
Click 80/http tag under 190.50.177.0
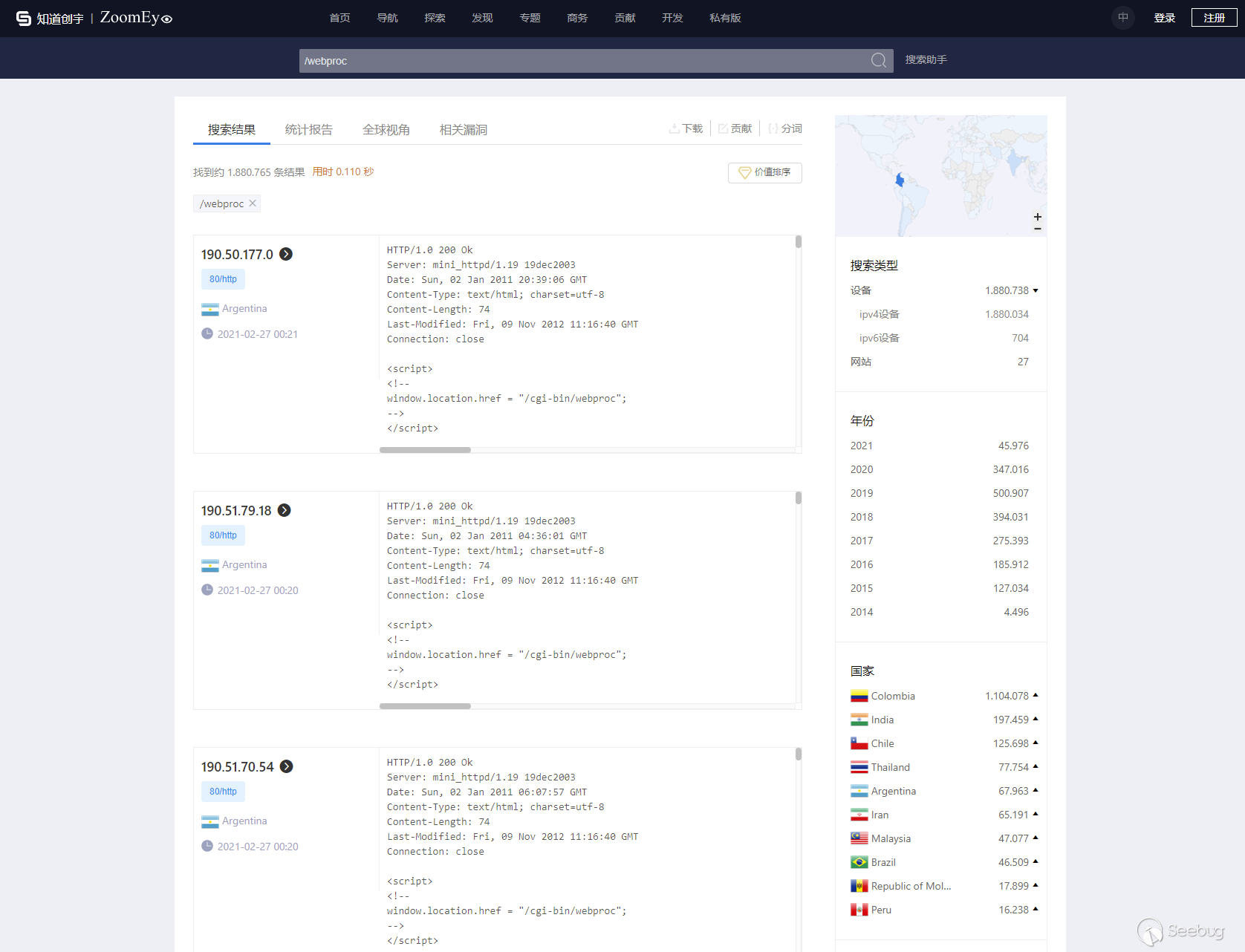point(223,279)
